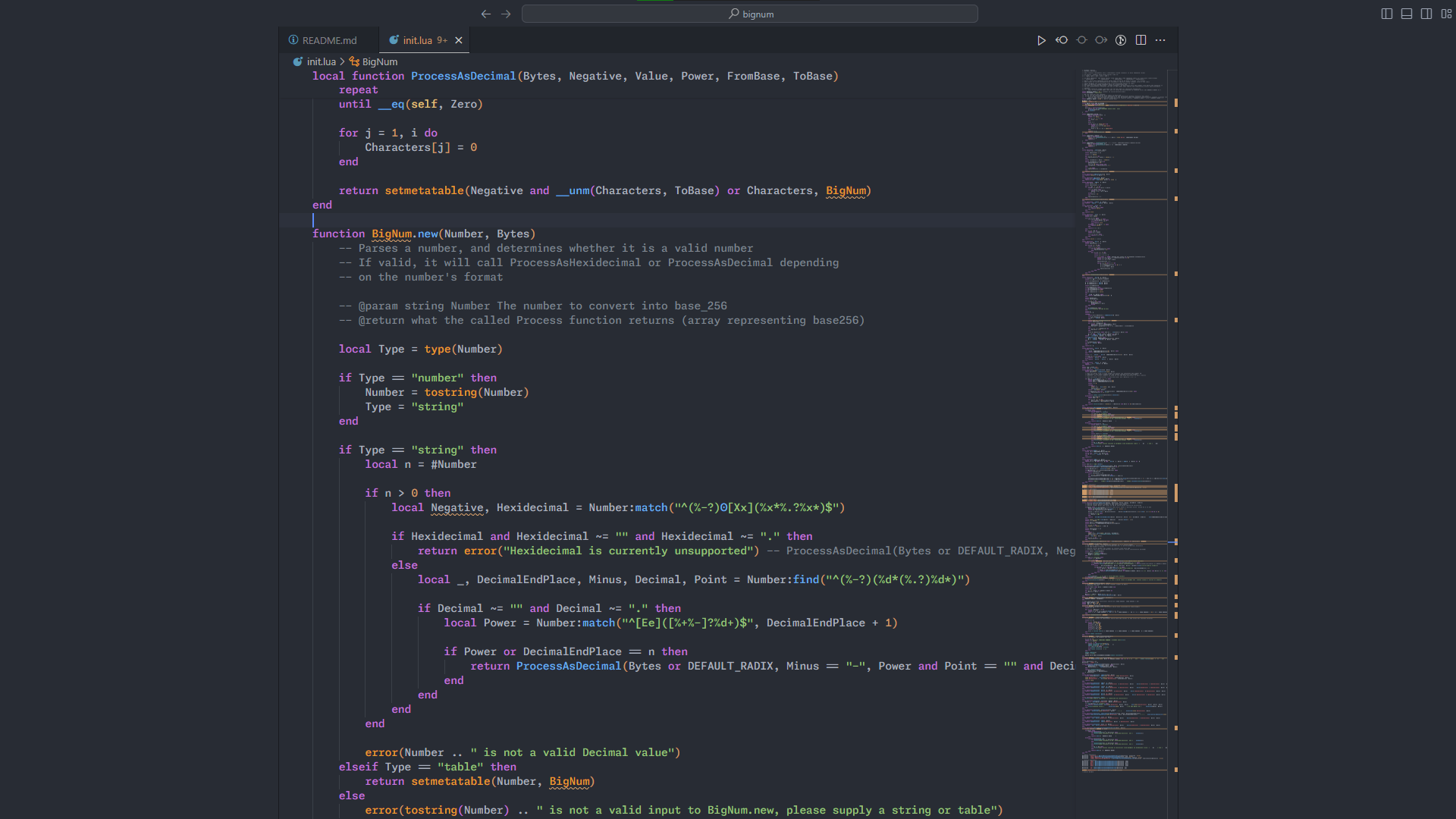This screenshot has height=819, width=1456.
Task: Expand the init.lua breadcrumb file list
Action: point(321,61)
